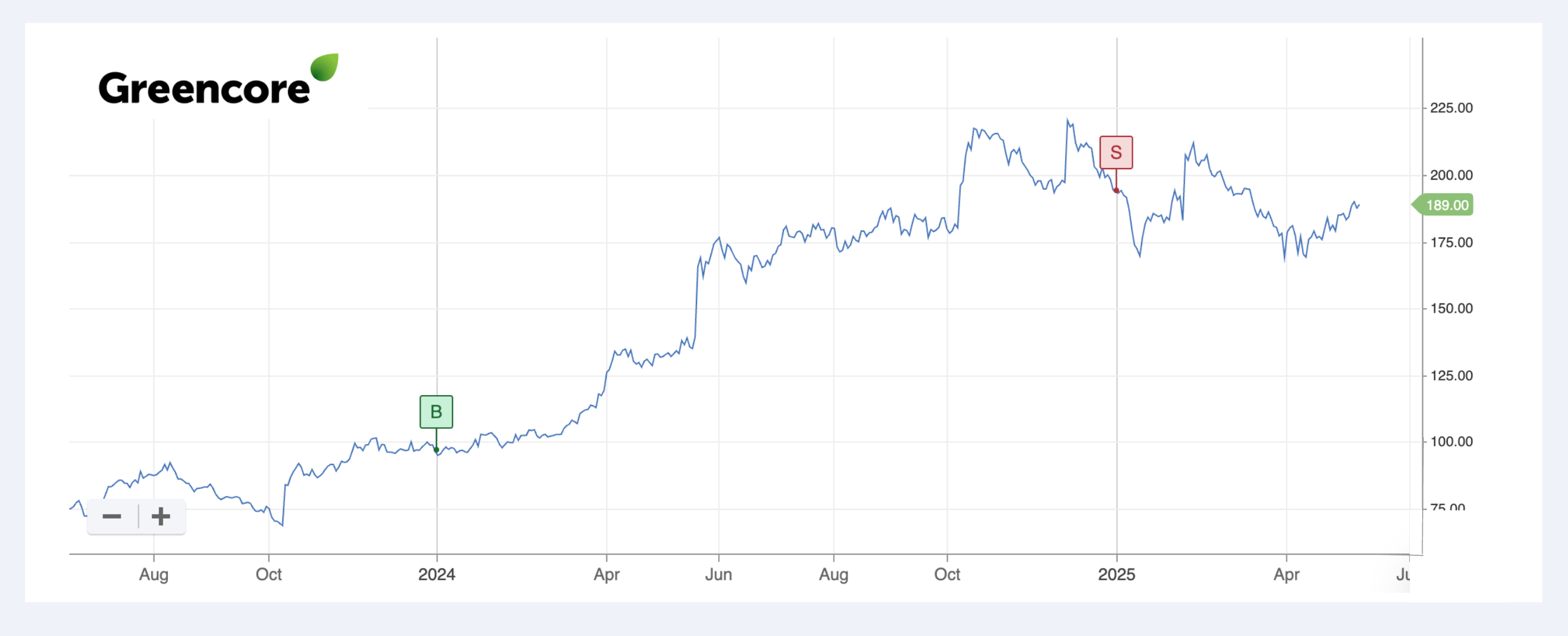Click the 200.00 price axis label
The width and height of the screenshot is (1568, 636).
click(x=1451, y=175)
